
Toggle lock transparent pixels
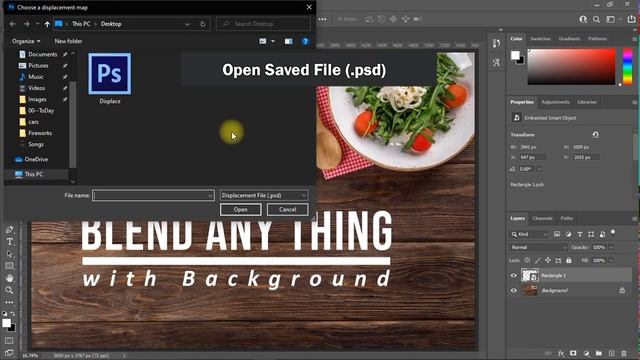tap(527, 260)
